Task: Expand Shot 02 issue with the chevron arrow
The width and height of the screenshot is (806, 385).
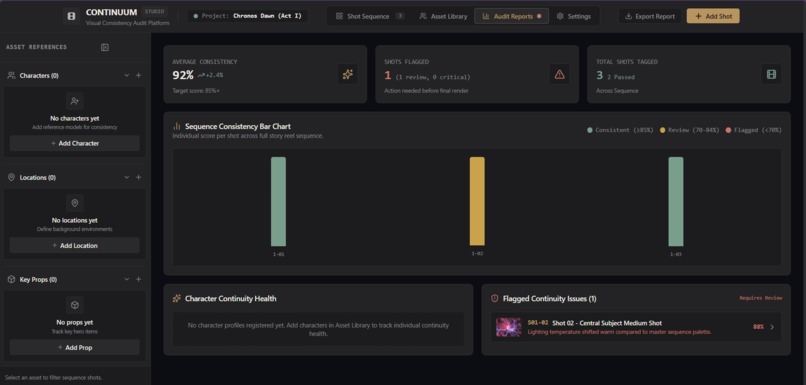Action: click(772, 327)
